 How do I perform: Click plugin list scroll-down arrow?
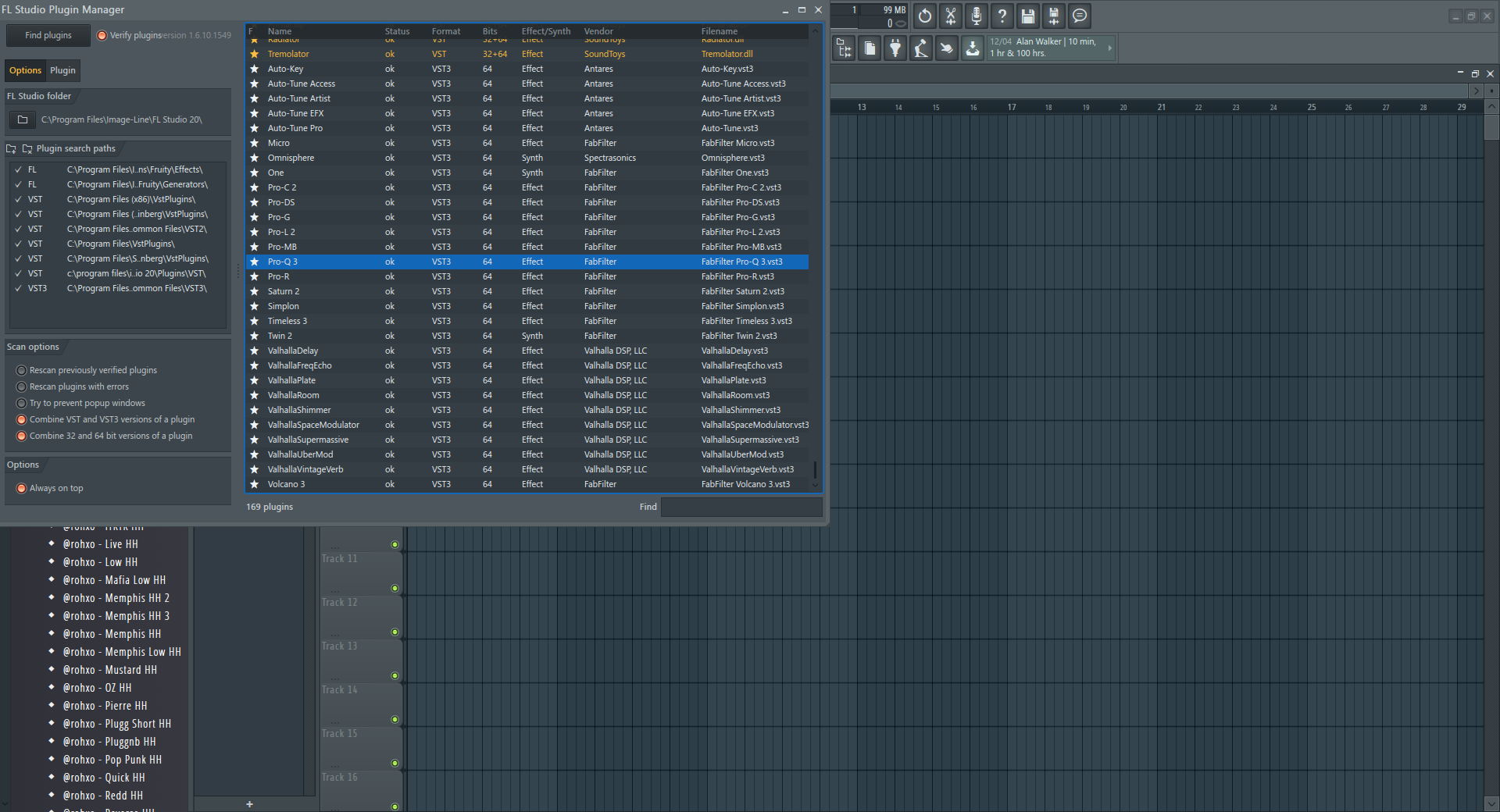pyautogui.click(x=815, y=485)
